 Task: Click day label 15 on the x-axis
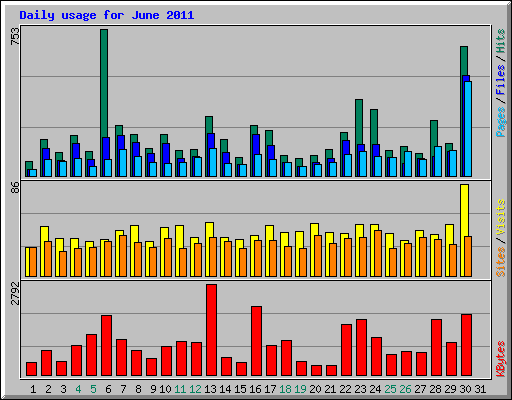(240, 389)
